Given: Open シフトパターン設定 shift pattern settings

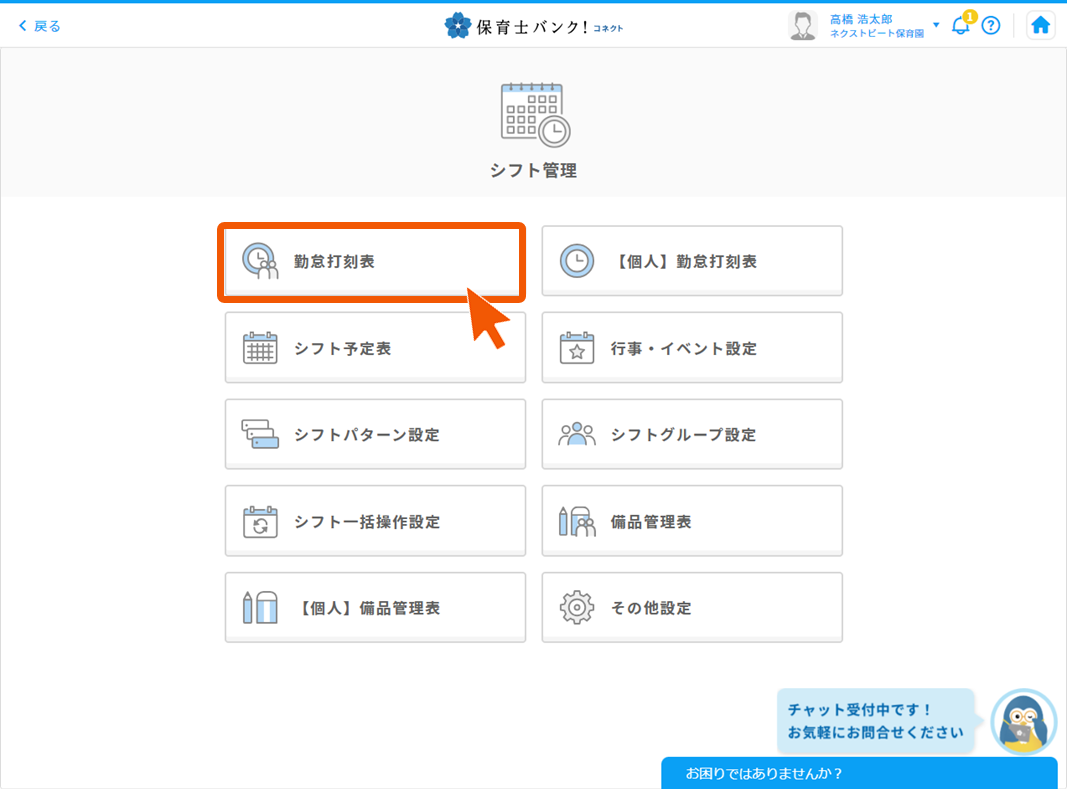Looking at the screenshot, I should [x=374, y=434].
